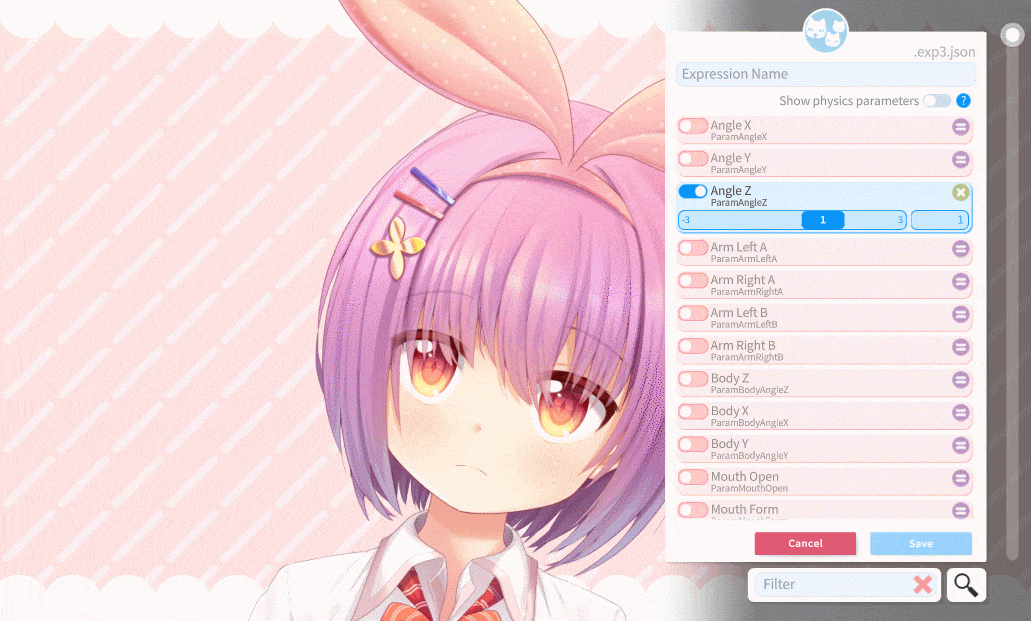
Task: Click purple options icon for Arm Left A
Action: pyautogui.click(x=960, y=249)
